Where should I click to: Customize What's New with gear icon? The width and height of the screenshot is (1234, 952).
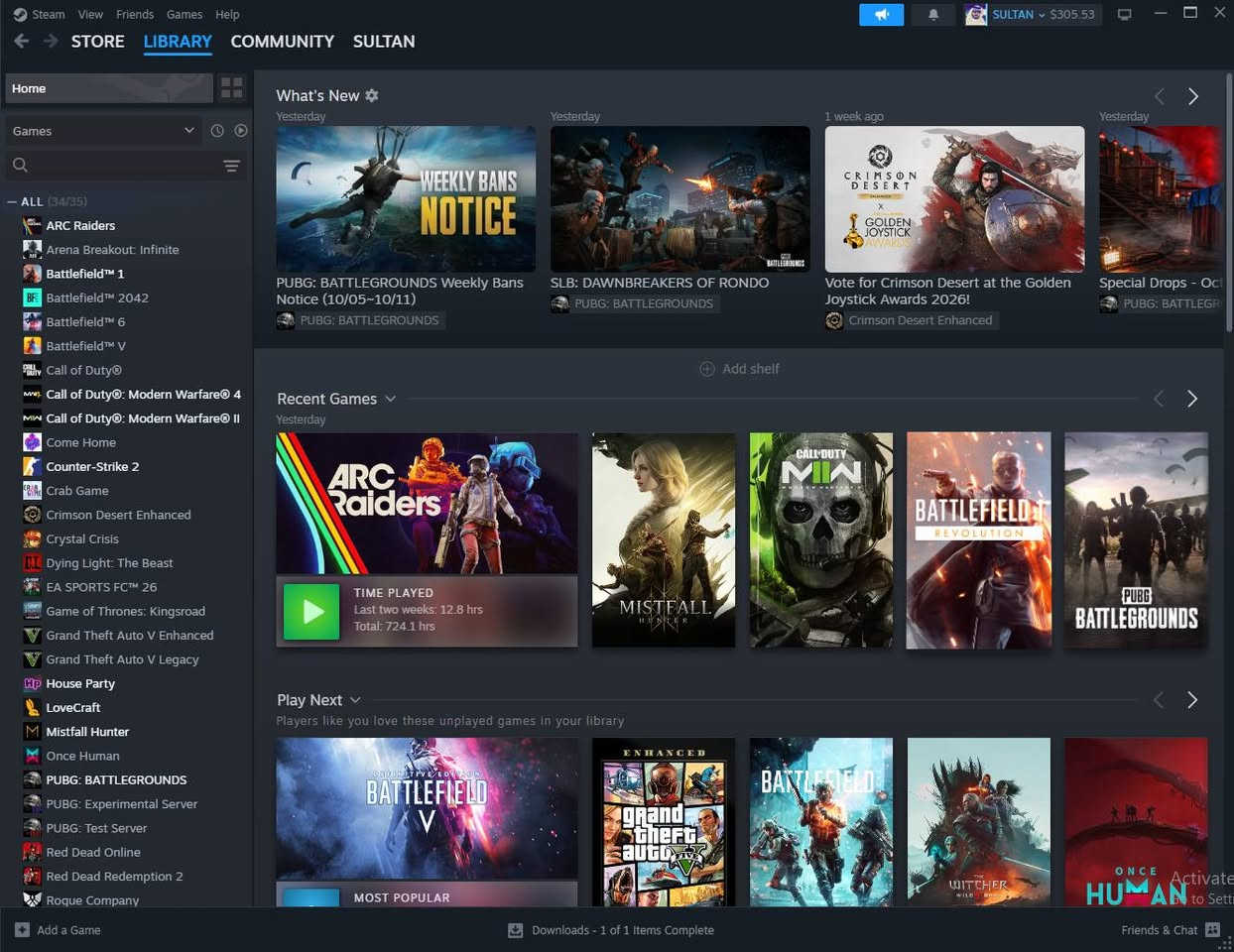tap(372, 95)
